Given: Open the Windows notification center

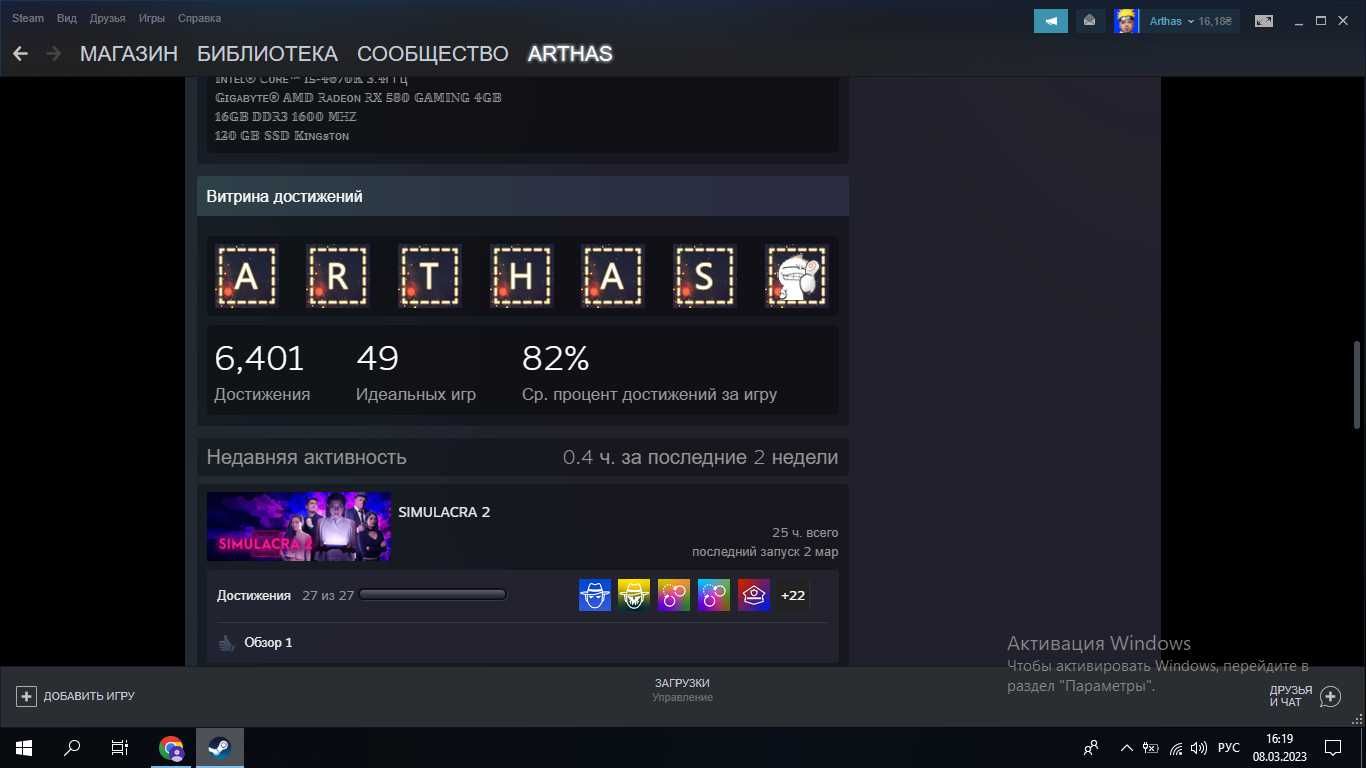Looking at the screenshot, I should (x=1333, y=747).
